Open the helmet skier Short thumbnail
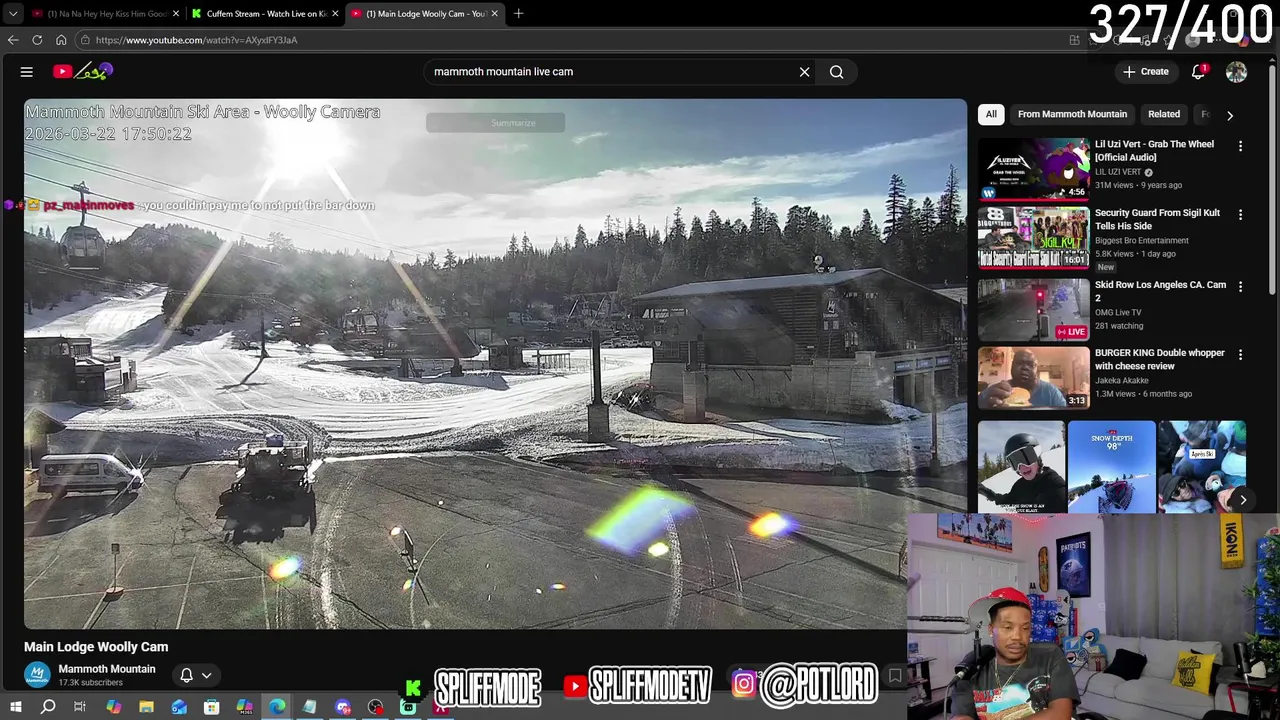Screen dimensions: 1280x720 point(1021,467)
